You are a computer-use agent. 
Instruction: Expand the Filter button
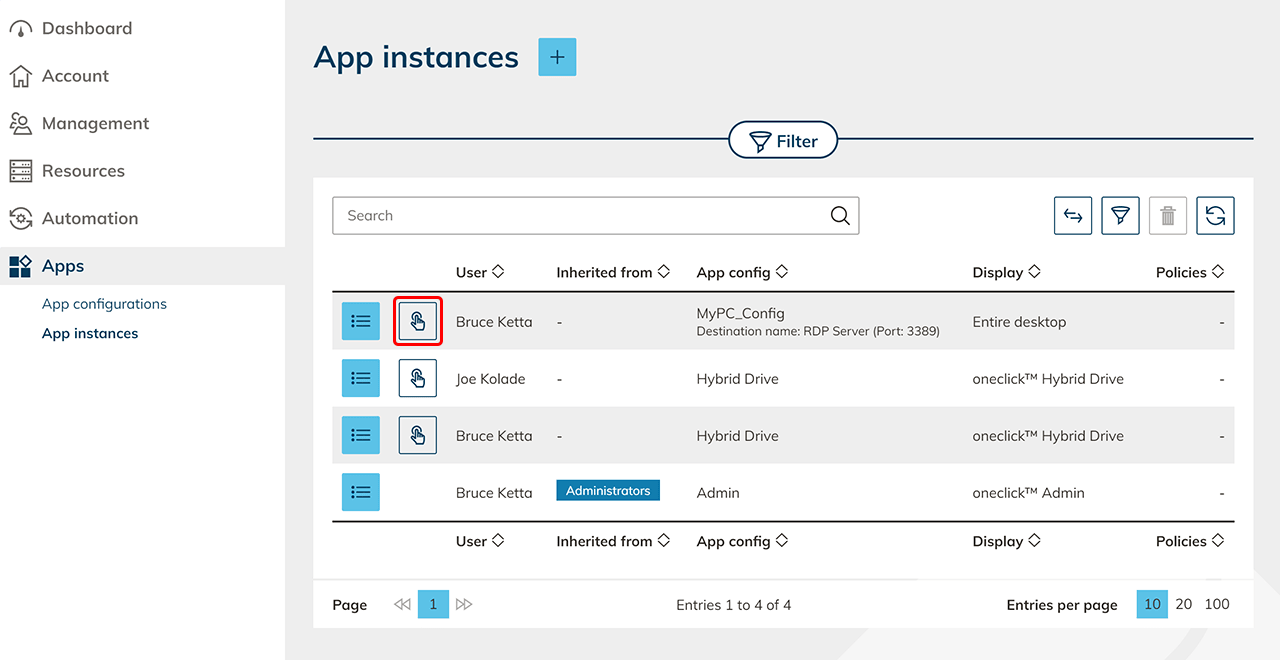(x=783, y=141)
